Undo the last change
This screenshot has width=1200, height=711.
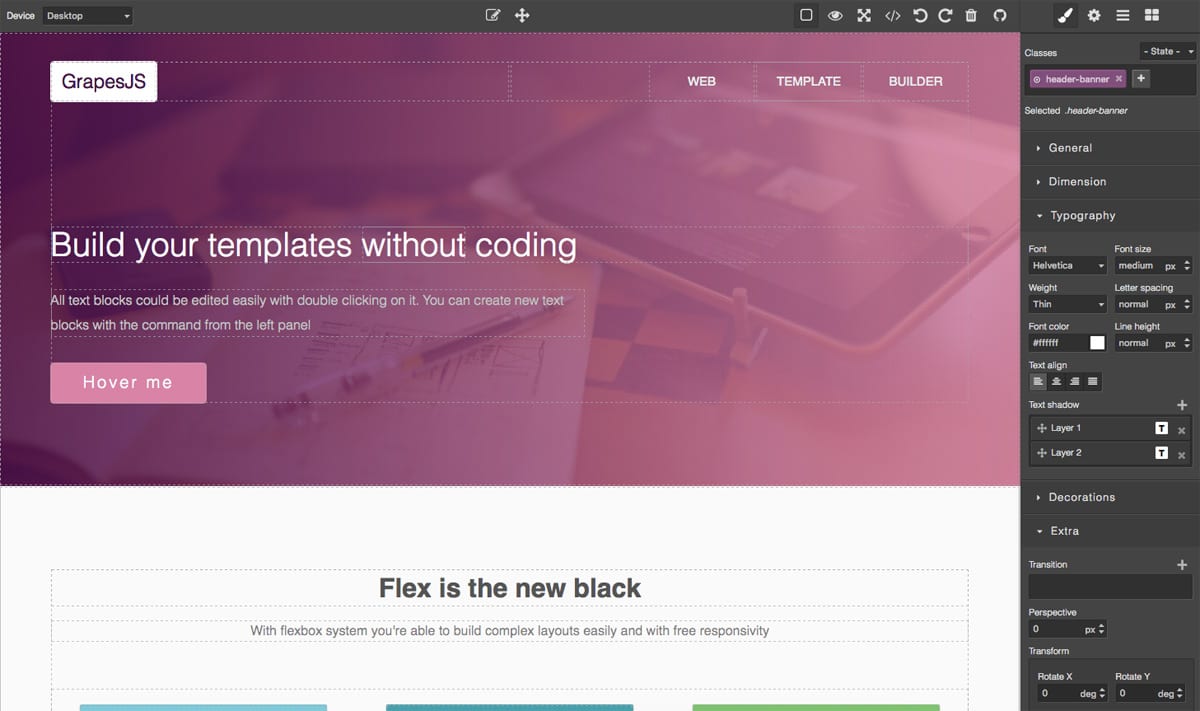pos(920,15)
